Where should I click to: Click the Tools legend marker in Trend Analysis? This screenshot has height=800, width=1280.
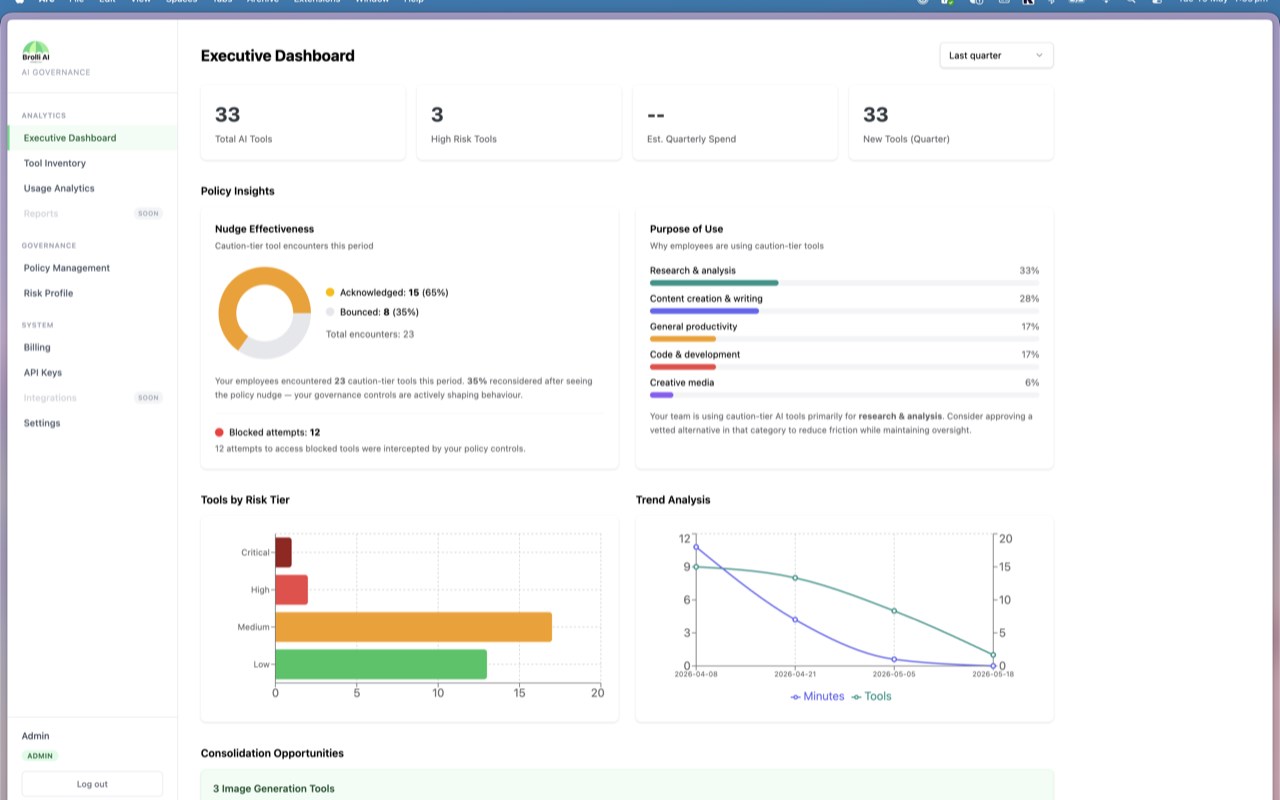pyautogui.click(x=856, y=697)
